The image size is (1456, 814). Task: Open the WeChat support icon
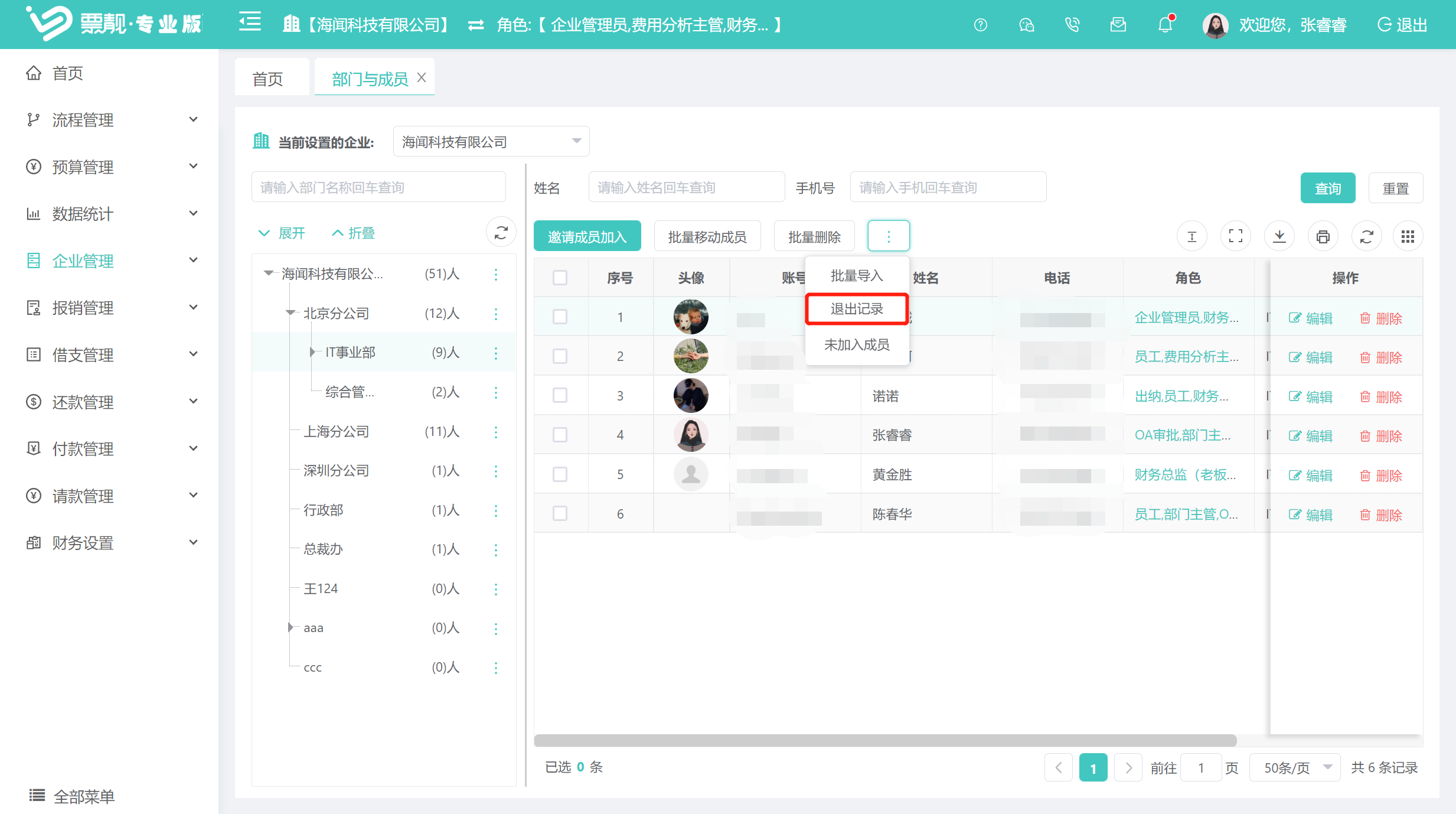click(1027, 25)
